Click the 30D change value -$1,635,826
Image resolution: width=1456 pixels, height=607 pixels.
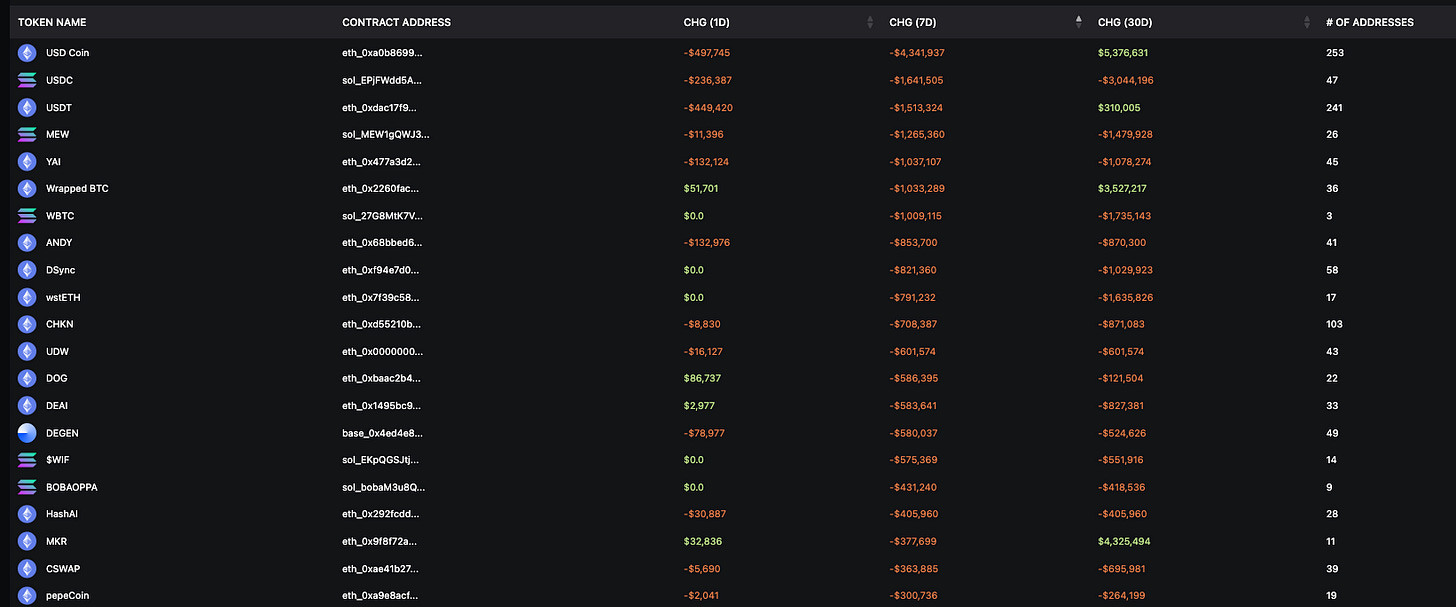click(x=1126, y=297)
